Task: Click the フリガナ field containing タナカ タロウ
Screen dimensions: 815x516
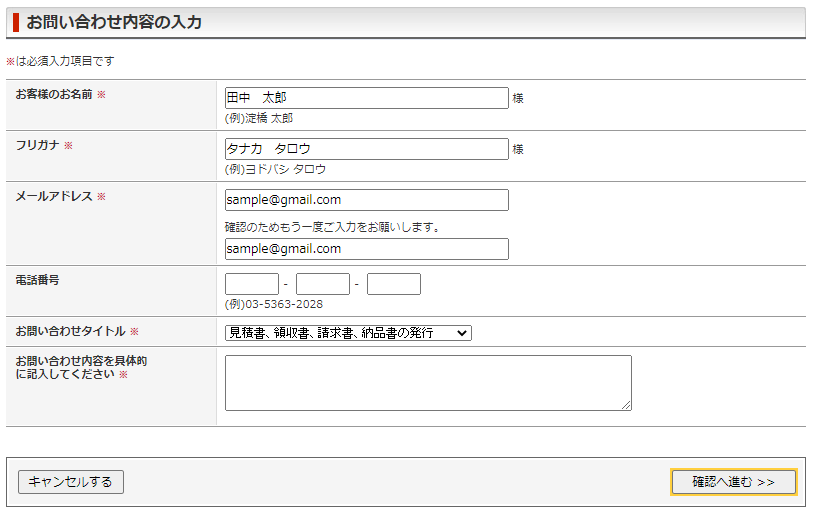Action: click(366, 149)
